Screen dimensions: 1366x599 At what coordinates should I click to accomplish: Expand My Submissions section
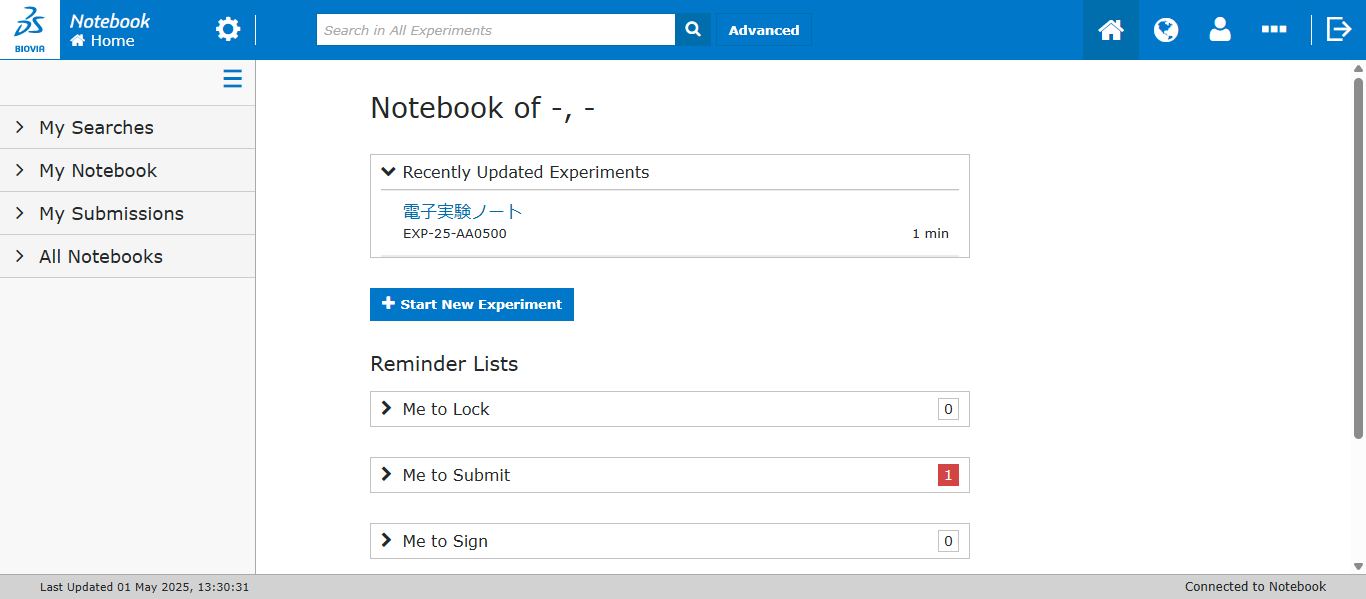(x=127, y=213)
